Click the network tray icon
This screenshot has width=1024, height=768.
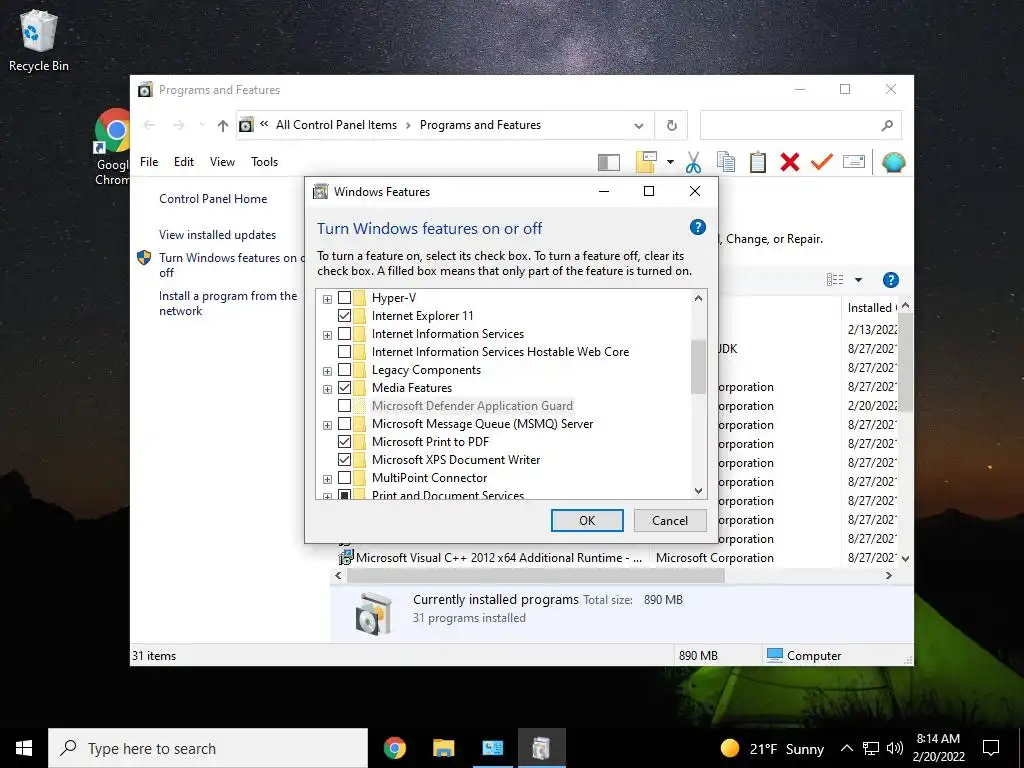(871, 748)
